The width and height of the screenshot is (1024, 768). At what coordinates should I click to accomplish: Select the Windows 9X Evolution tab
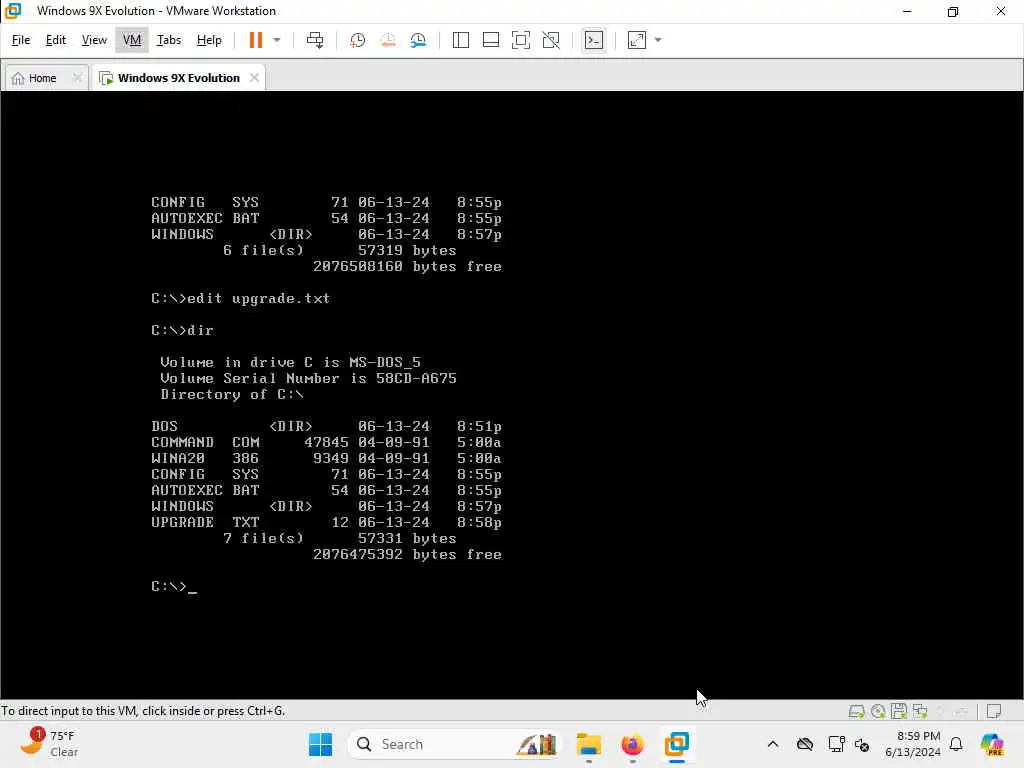[x=178, y=78]
